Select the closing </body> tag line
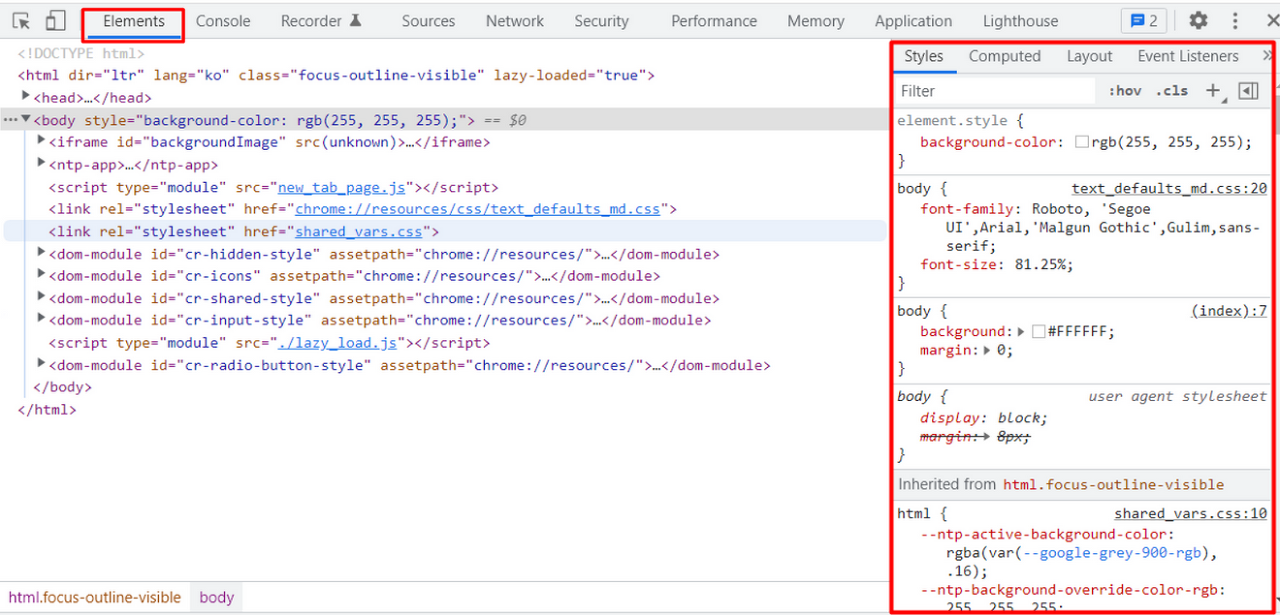The width and height of the screenshot is (1280, 615). 62,387
